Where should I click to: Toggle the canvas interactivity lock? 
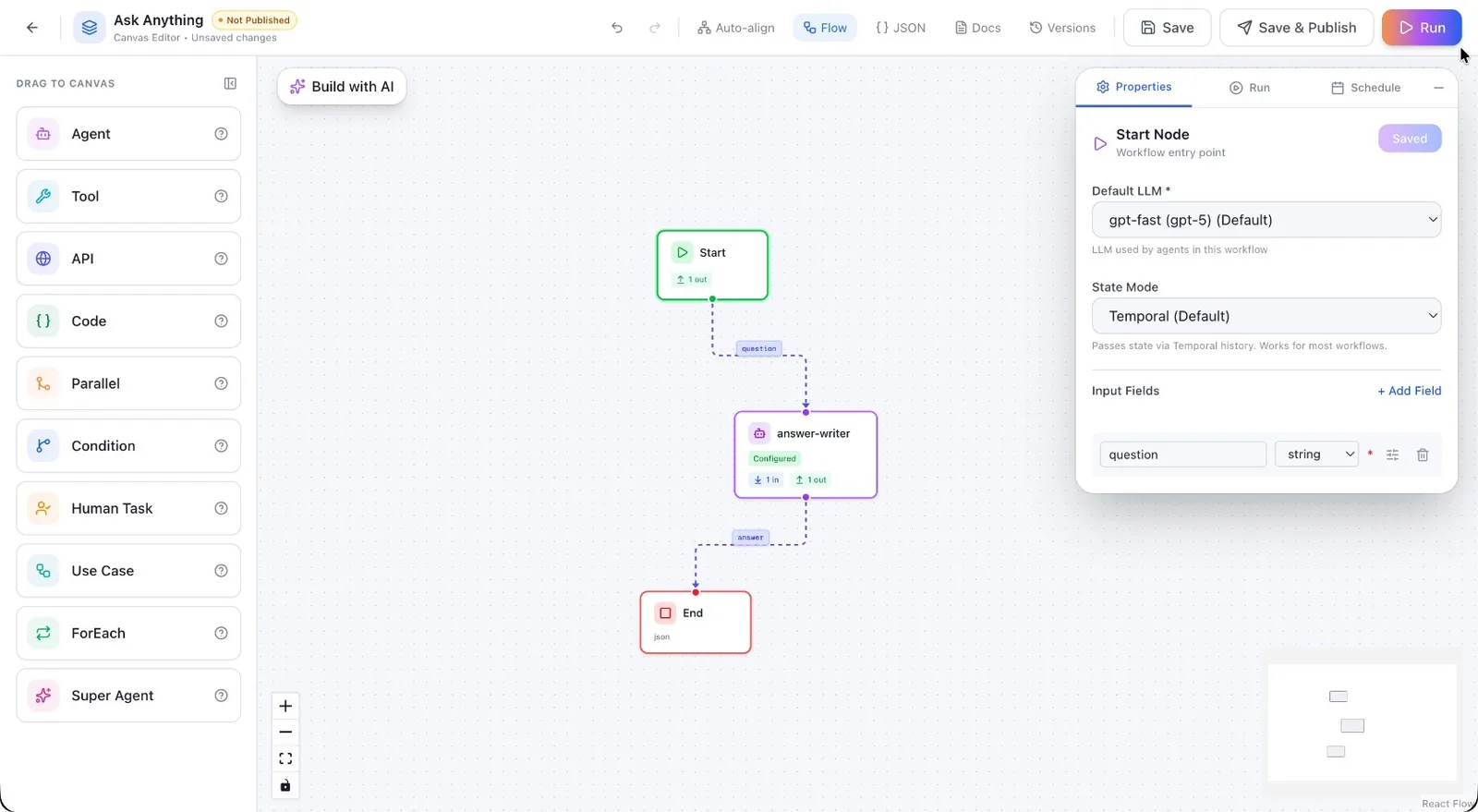[285, 785]
